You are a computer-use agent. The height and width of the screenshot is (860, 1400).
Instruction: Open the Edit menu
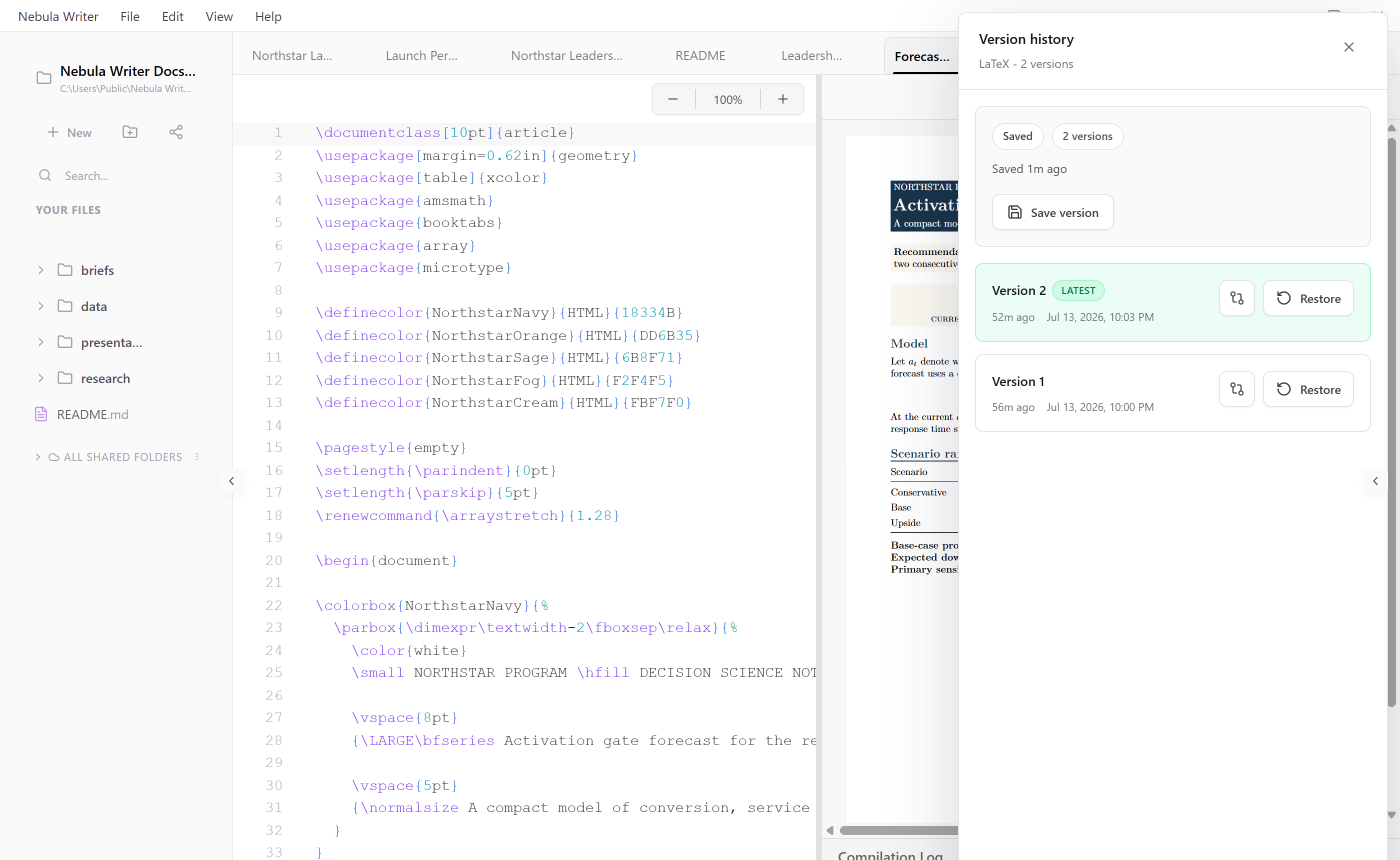(172, 16)
